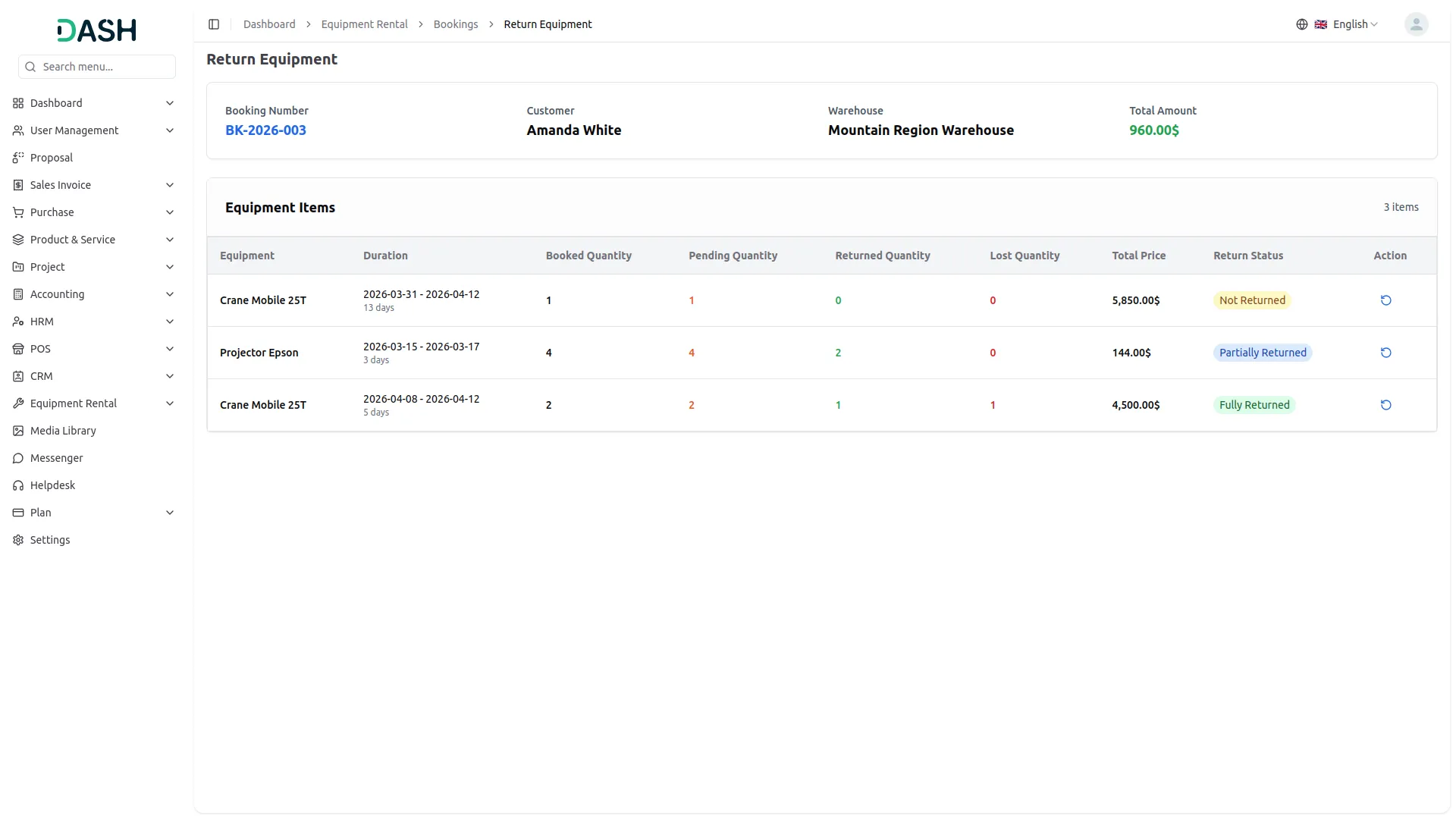Focus the Search menu input field

105,67
